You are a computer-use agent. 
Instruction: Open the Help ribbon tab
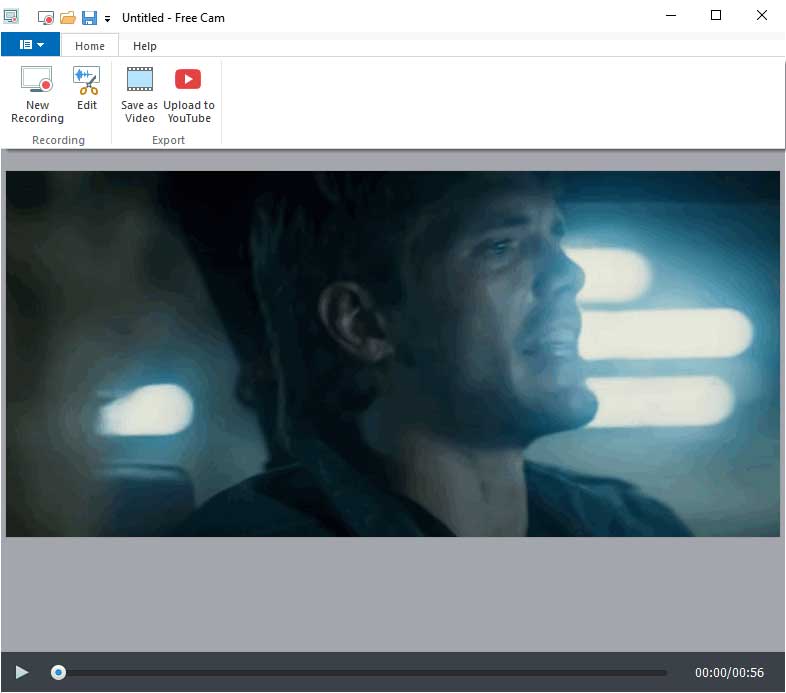click(145, 46)
